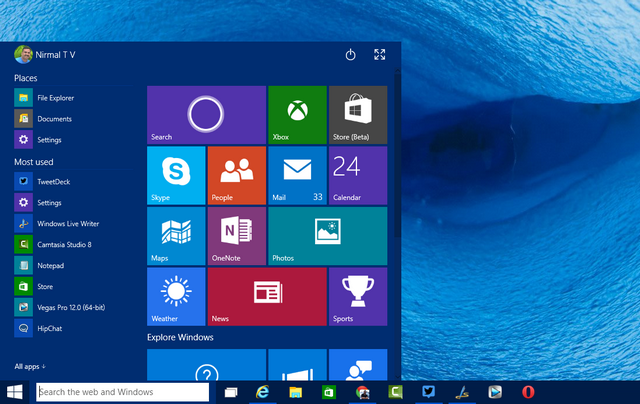Open the Calendar tile
Viewport: 640px width, 404px height.
pyautogui.click(x=358, y=175)
